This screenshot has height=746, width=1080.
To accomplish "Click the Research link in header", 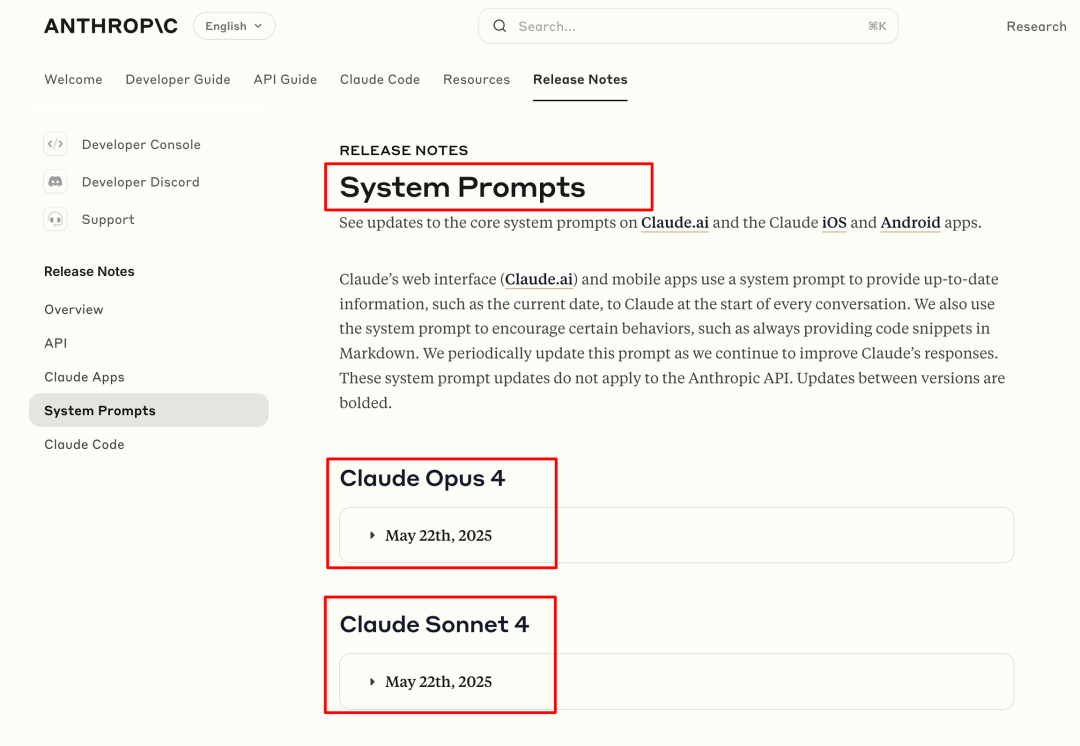I will [1036, 27].
